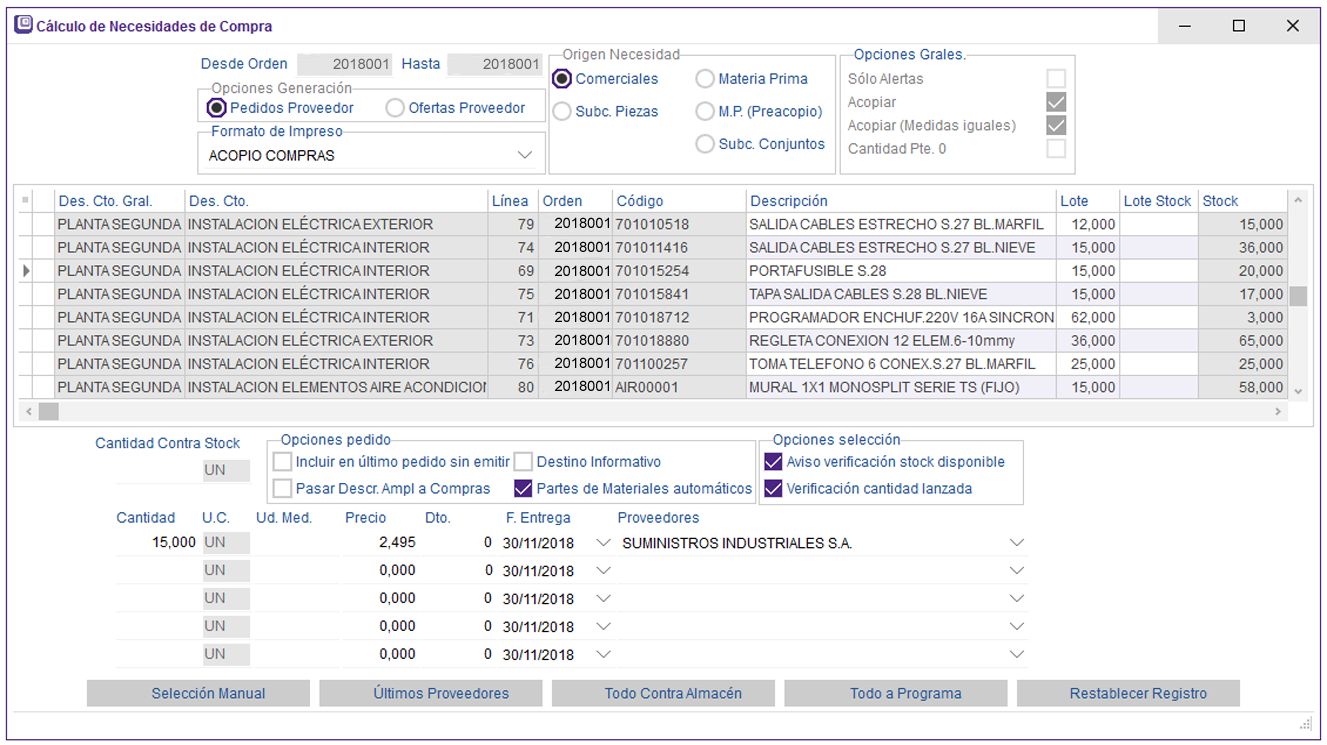This screenshot has width=1327, height=745.
Task: Enable Incluir en último pedido sin emitir
Action: tap(283, 462)
